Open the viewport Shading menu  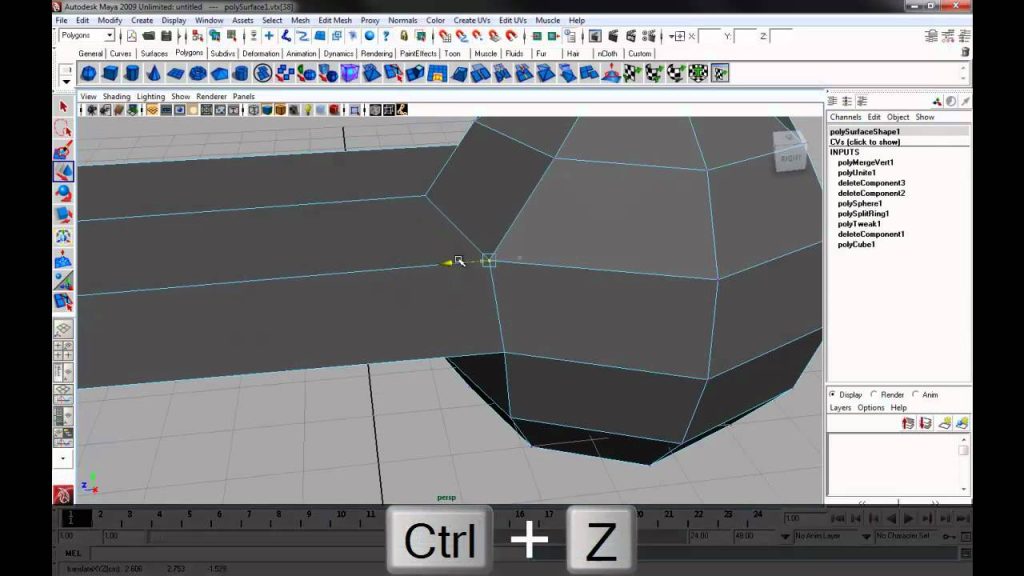point(116,96)
